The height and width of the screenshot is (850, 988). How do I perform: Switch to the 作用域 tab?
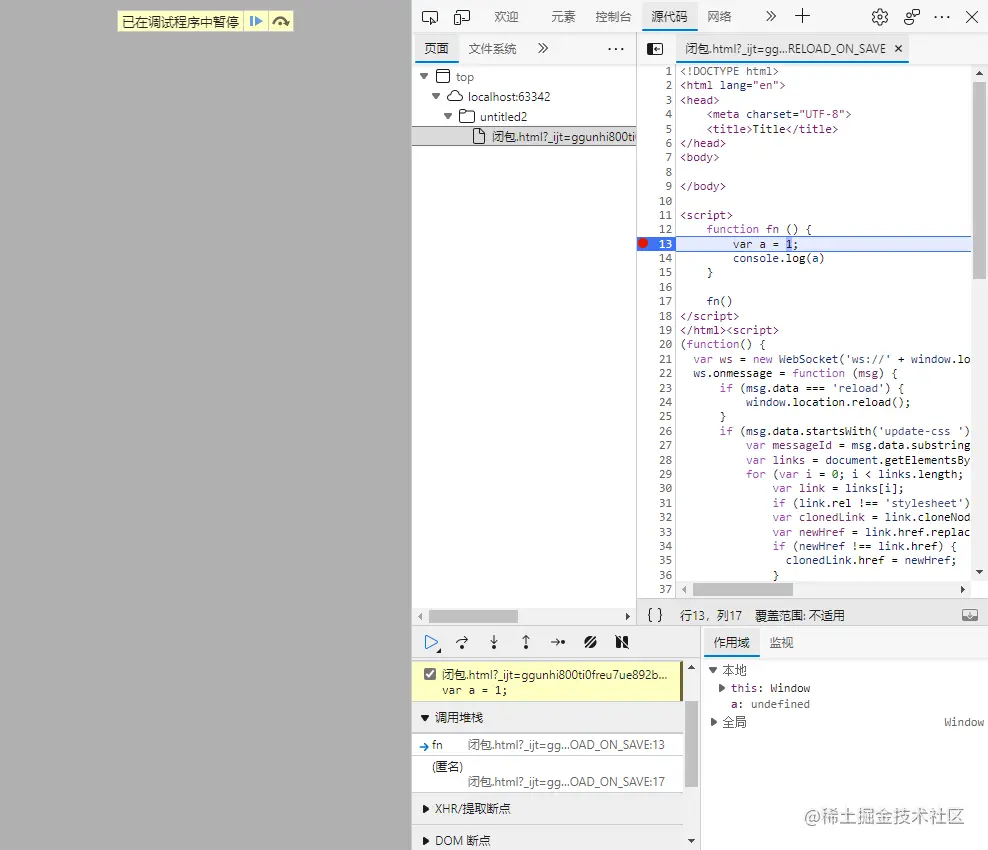click(x=732, y=643)
